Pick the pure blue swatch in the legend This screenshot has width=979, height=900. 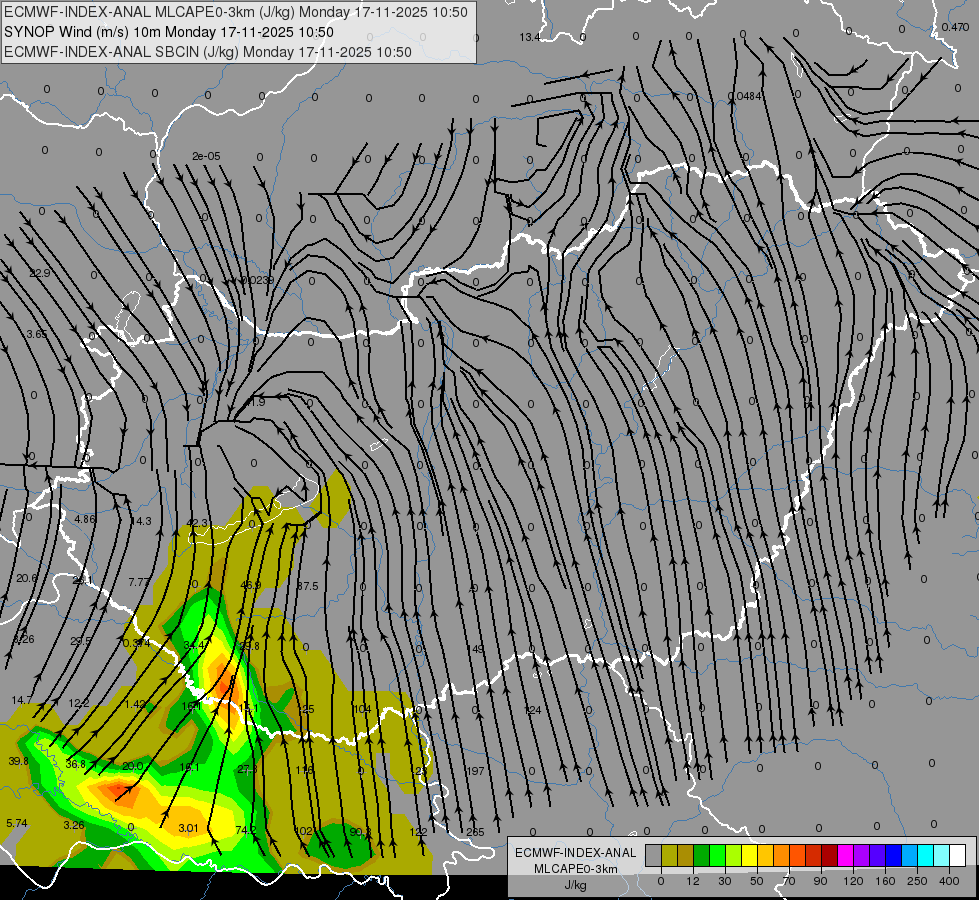(894, 855)
